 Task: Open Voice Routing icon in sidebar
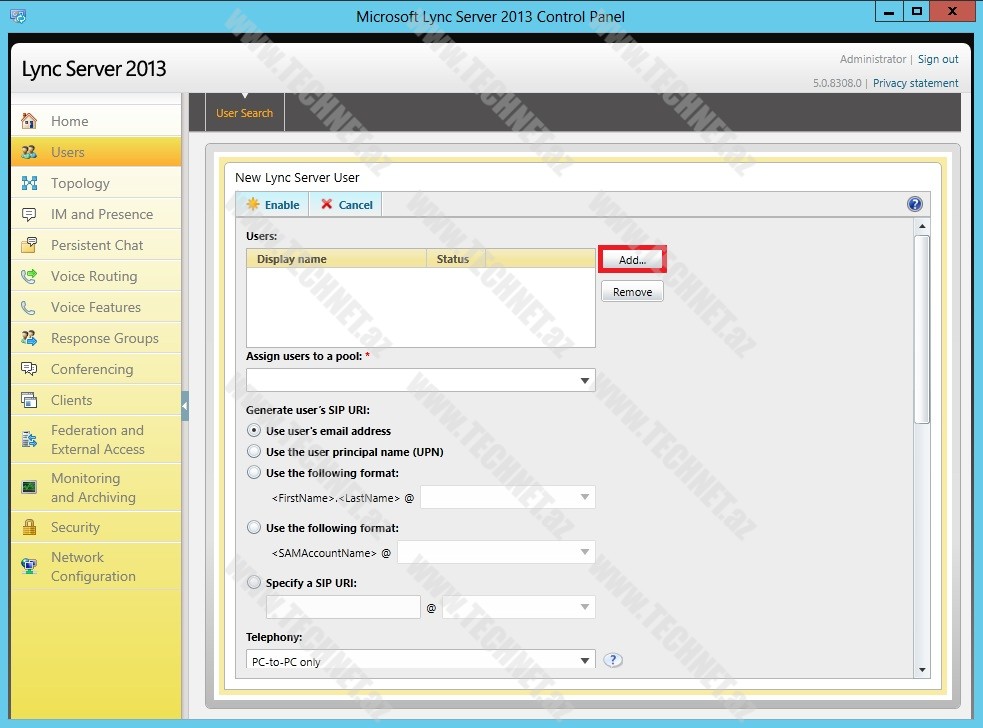pos(29,276)
